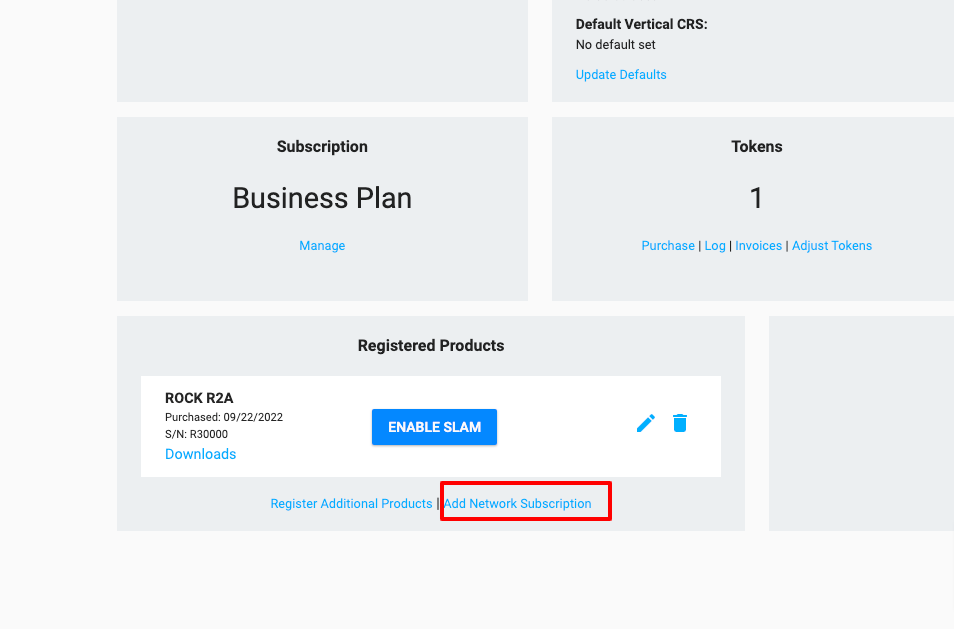Click the Business Plan heading text
Image resolution: width=954 pixels, height=629 pixels.
click(322, 198)
